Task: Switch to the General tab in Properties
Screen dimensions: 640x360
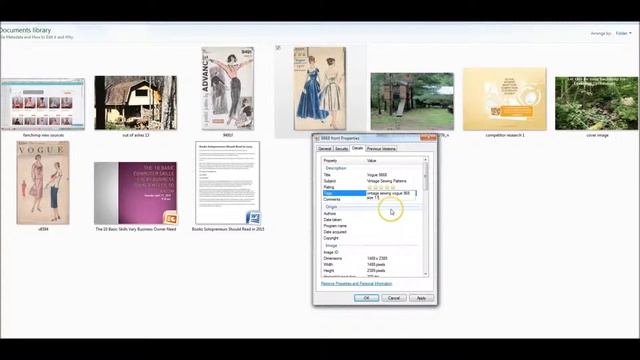Action: click(325, 149)
